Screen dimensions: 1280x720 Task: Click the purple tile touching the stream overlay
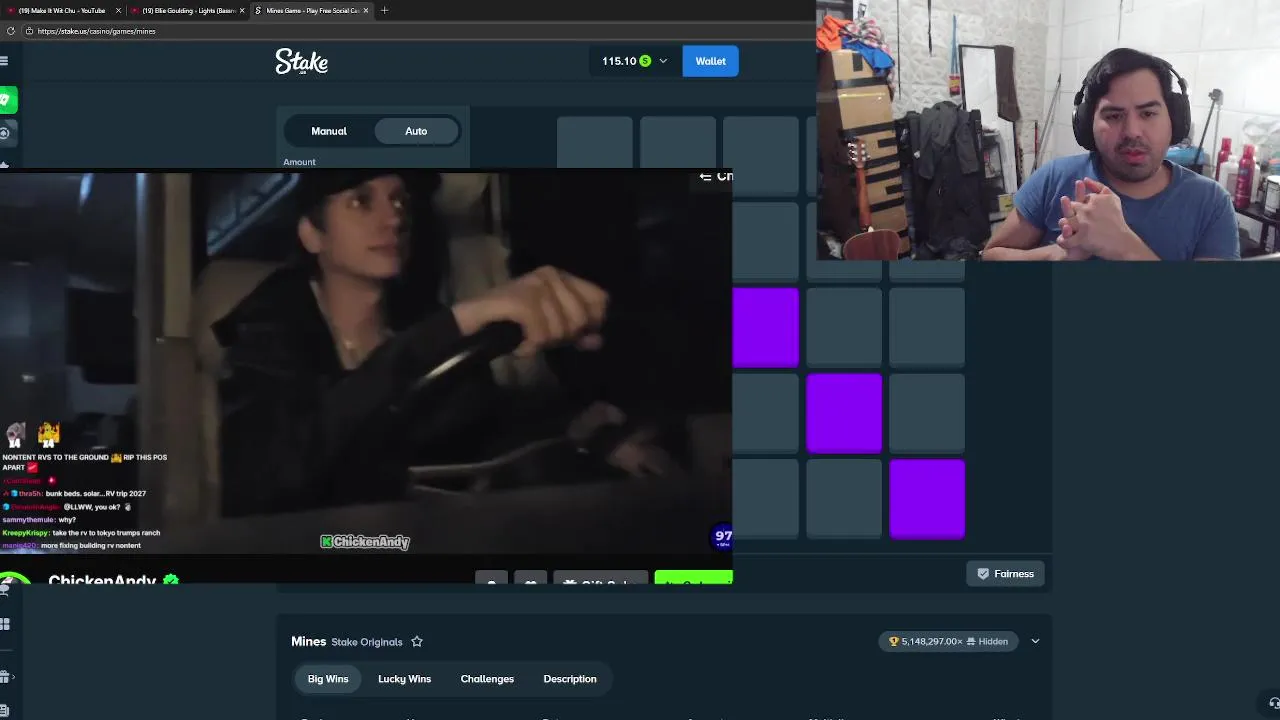pyautogui.click(x=766, y=327)
